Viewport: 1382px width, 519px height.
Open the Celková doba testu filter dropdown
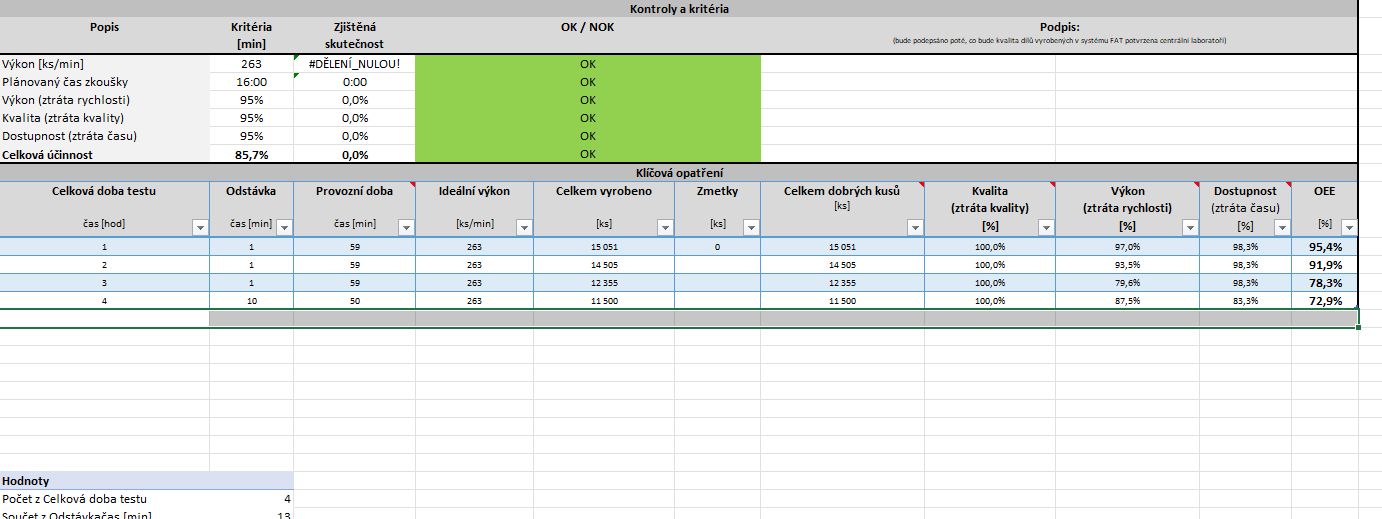[x=199, y=228]
